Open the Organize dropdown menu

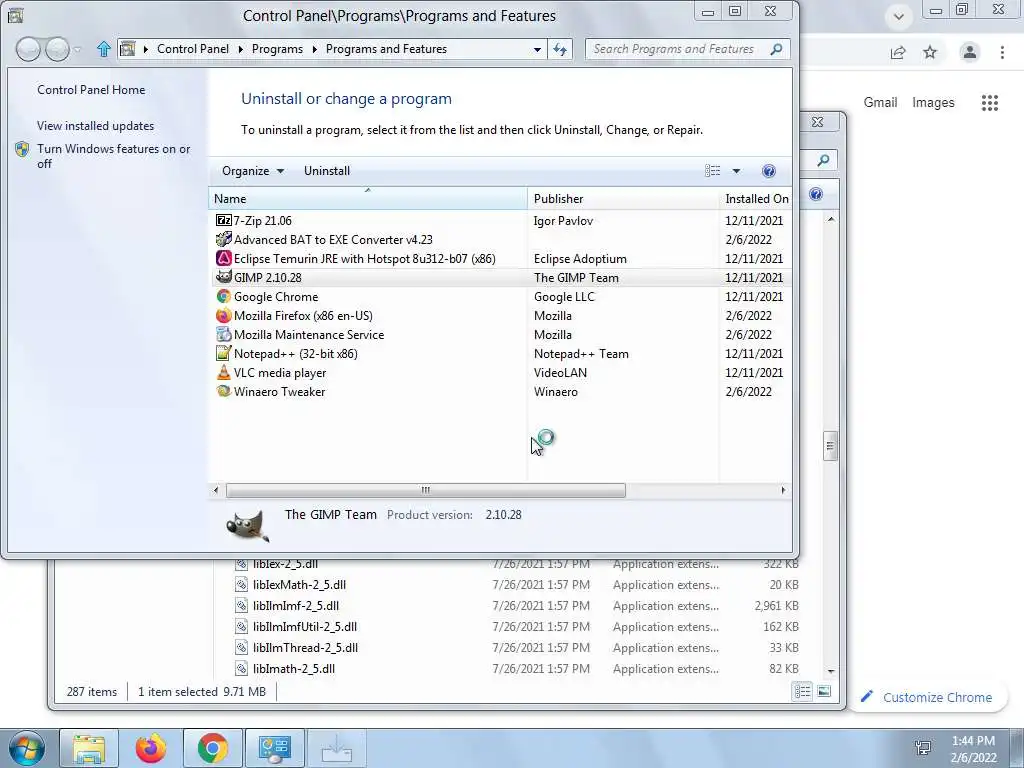253,171
